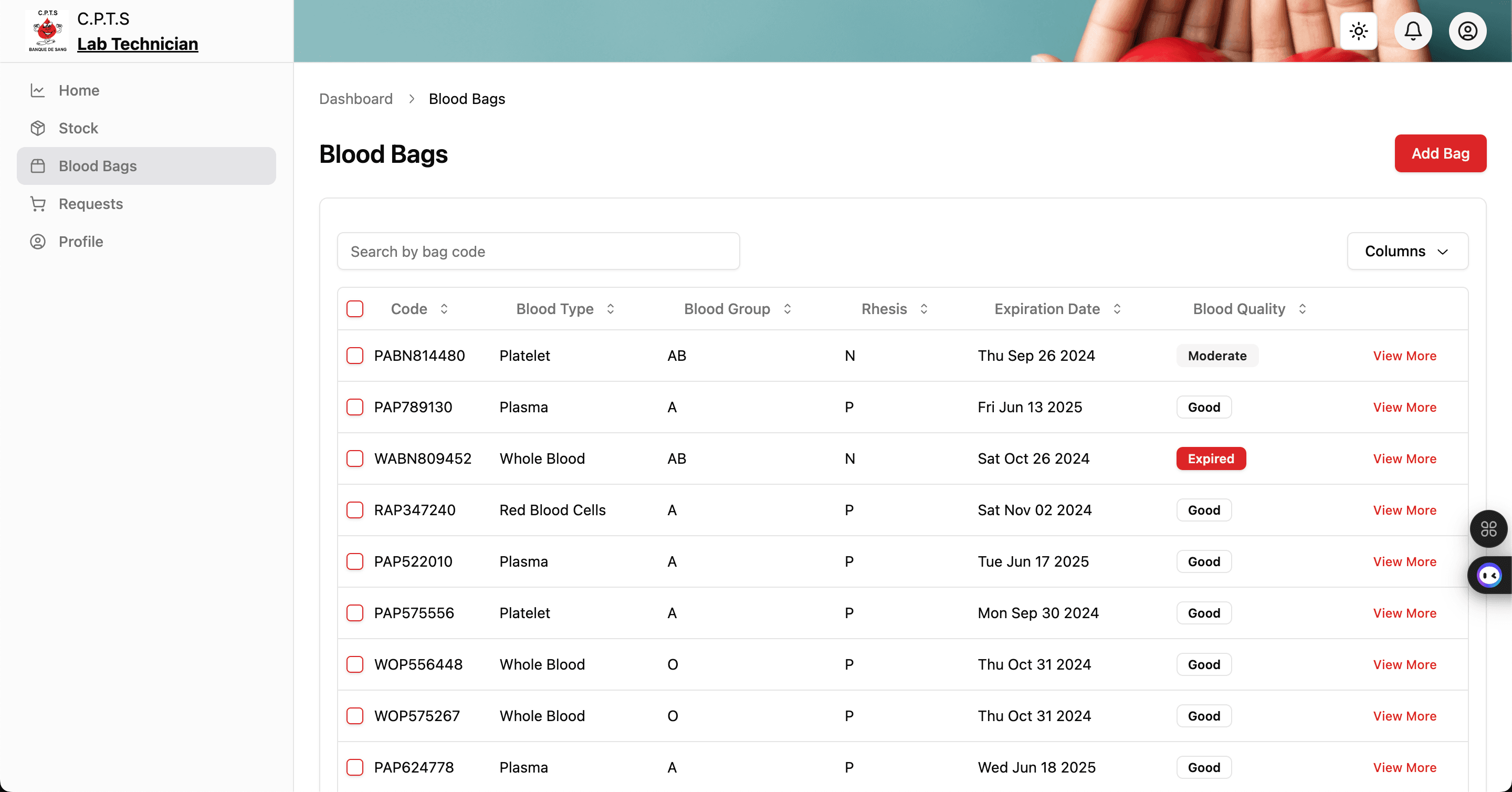
Task: Select the PABN814480 row checkbox
Action: click(x=354, y=356)
